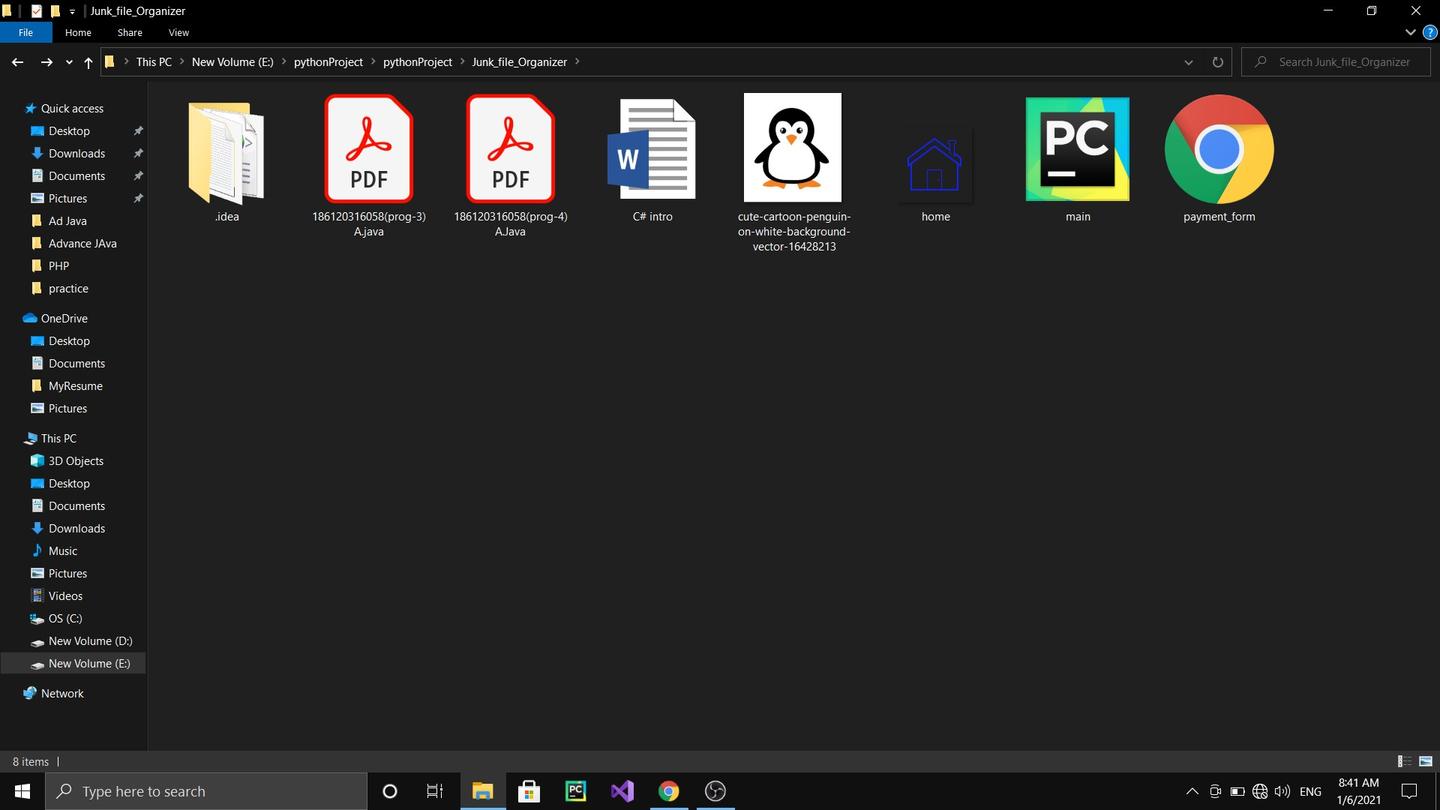The width and height of the screenshot is (1440, 810).
Task: Open the New Volume (D:) drive
Action: point(90,641)
